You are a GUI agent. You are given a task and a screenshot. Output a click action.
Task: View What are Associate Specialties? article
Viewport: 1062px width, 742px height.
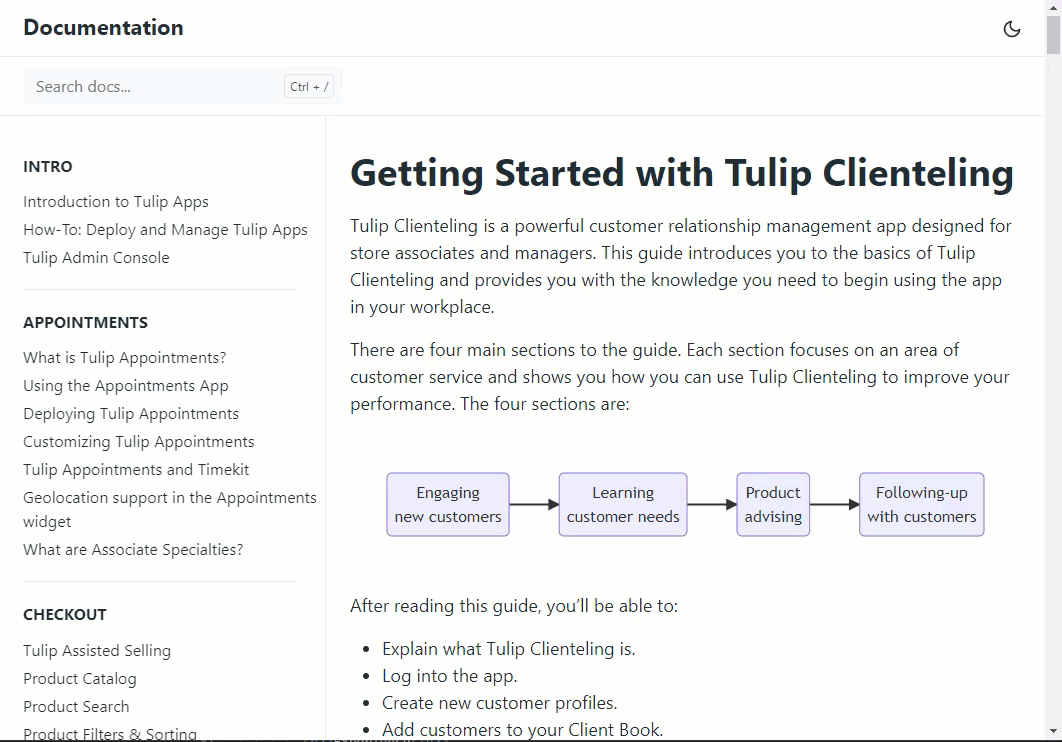click(133, 550)
